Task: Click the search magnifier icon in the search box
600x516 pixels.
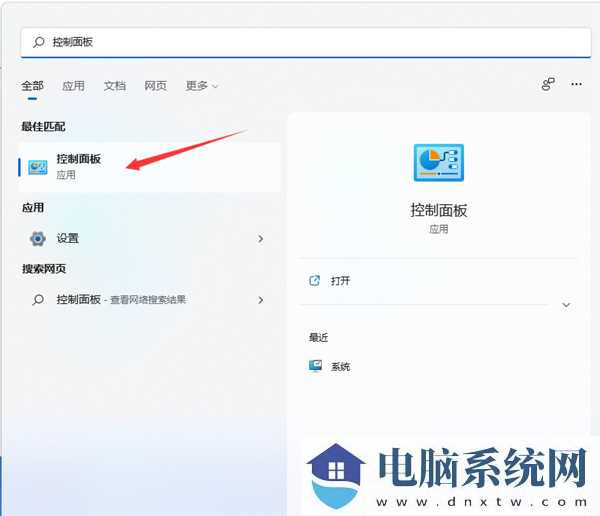Action: click(39, 42)
